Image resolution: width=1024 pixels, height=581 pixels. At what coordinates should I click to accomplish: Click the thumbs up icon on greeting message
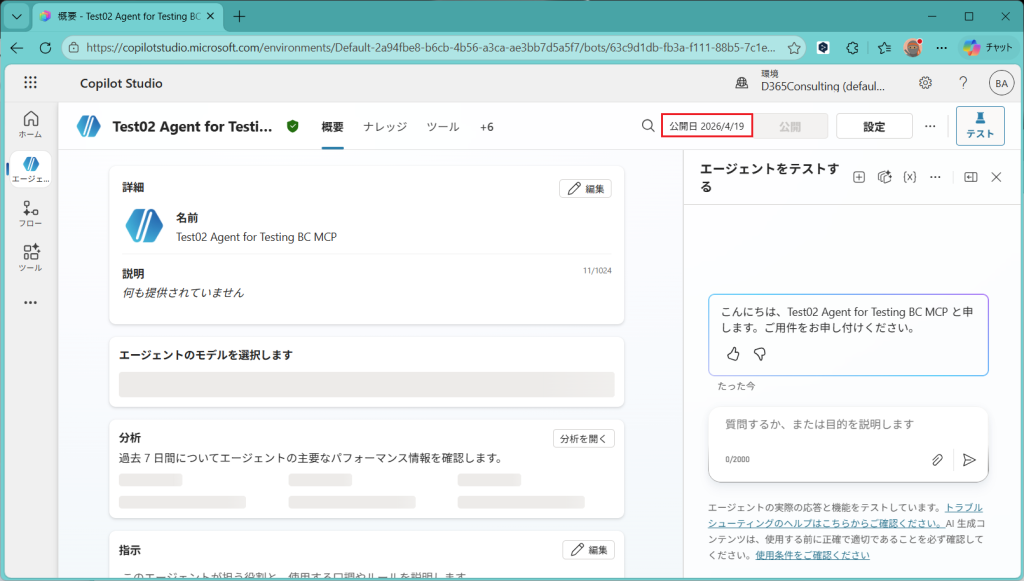733,354
